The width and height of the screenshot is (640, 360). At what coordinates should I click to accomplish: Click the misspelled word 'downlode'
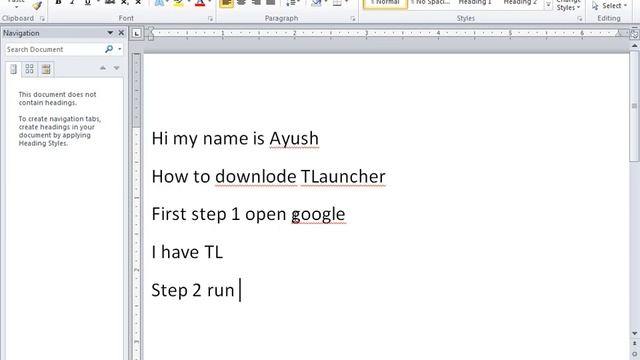coord(256,177)
